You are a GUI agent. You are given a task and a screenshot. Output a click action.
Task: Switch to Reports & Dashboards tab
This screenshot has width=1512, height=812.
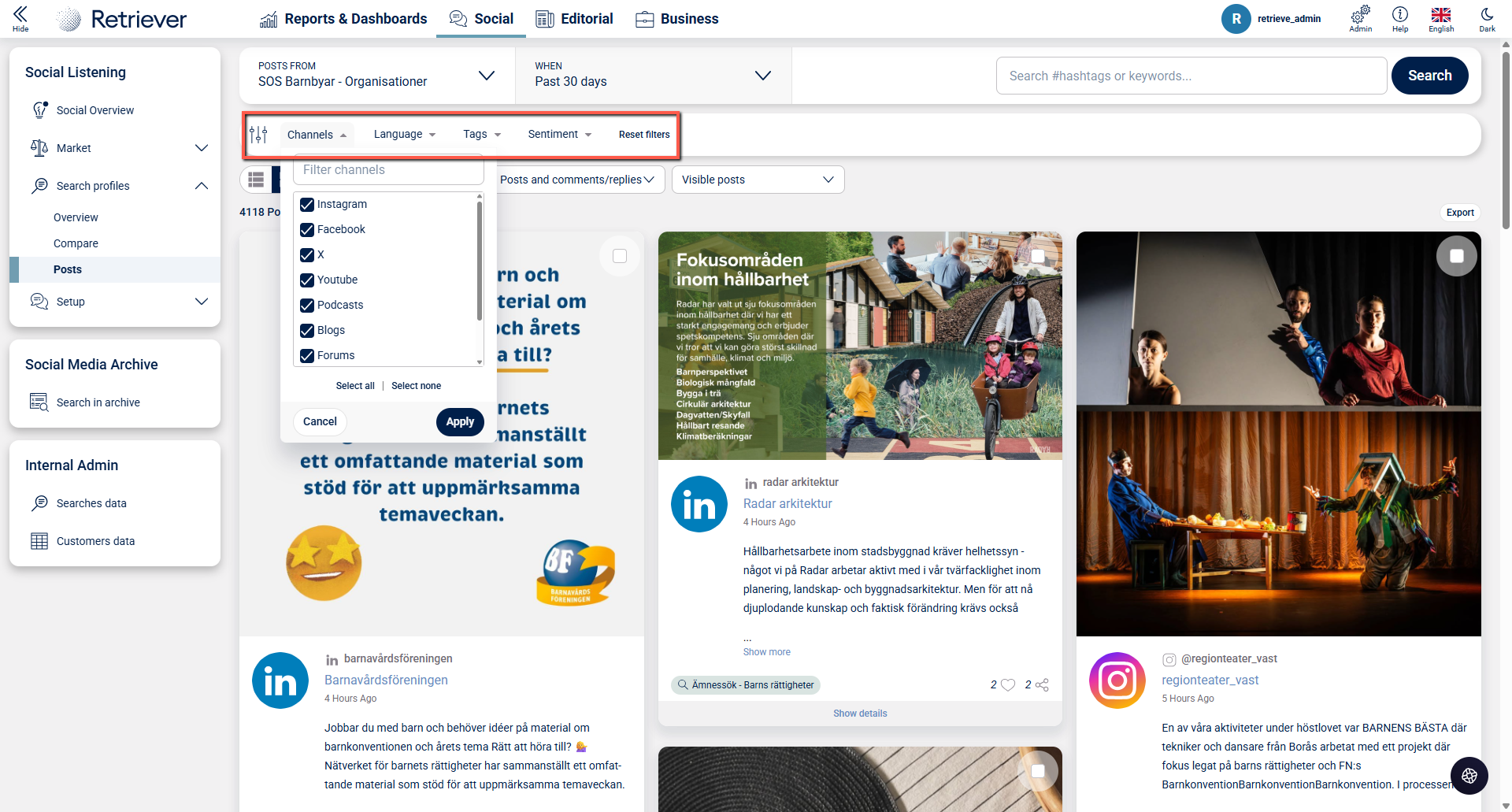coord(343,19)
